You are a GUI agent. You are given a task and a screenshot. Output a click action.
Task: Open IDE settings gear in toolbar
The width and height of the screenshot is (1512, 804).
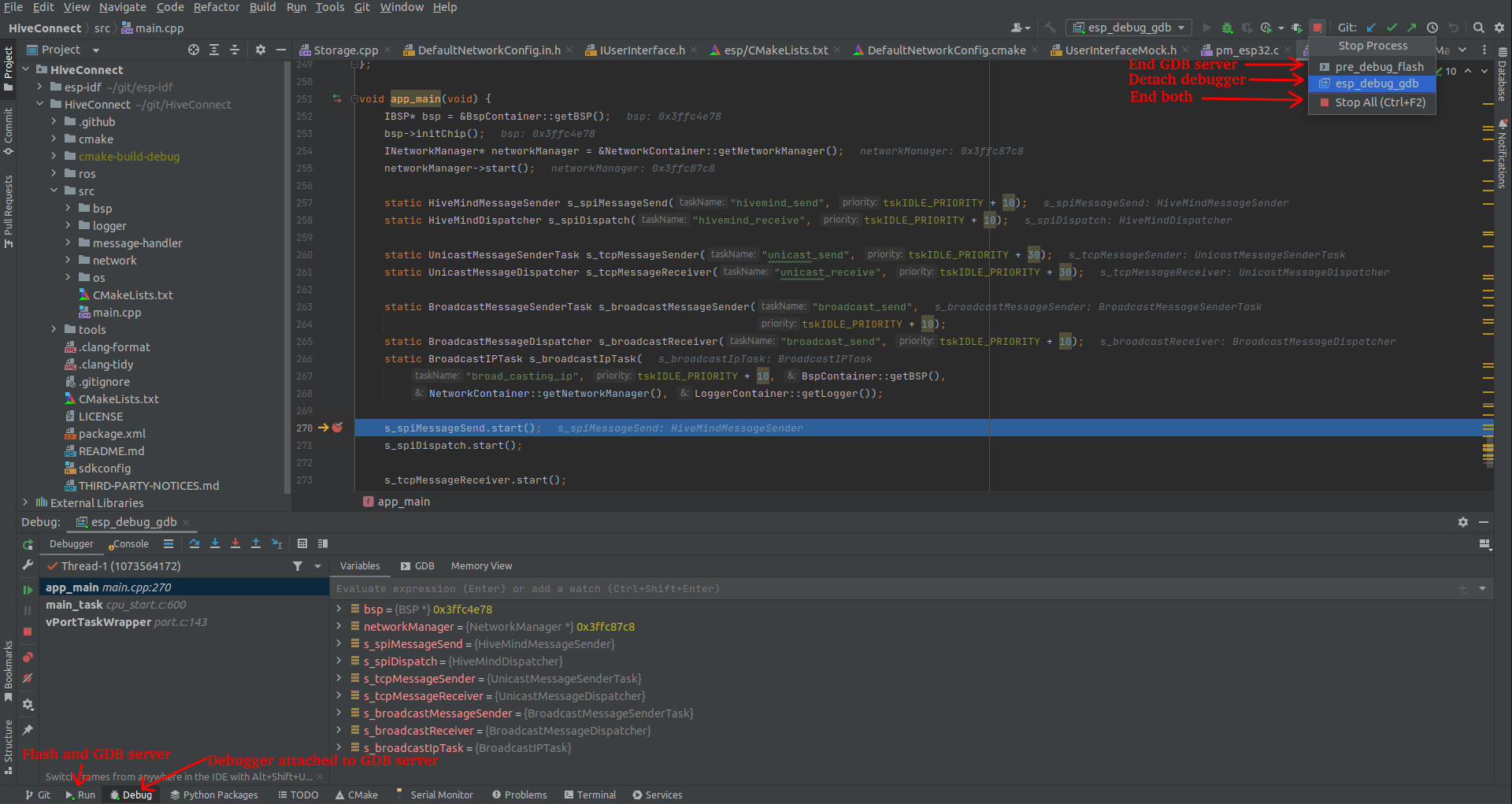(x=1499, y=28)
